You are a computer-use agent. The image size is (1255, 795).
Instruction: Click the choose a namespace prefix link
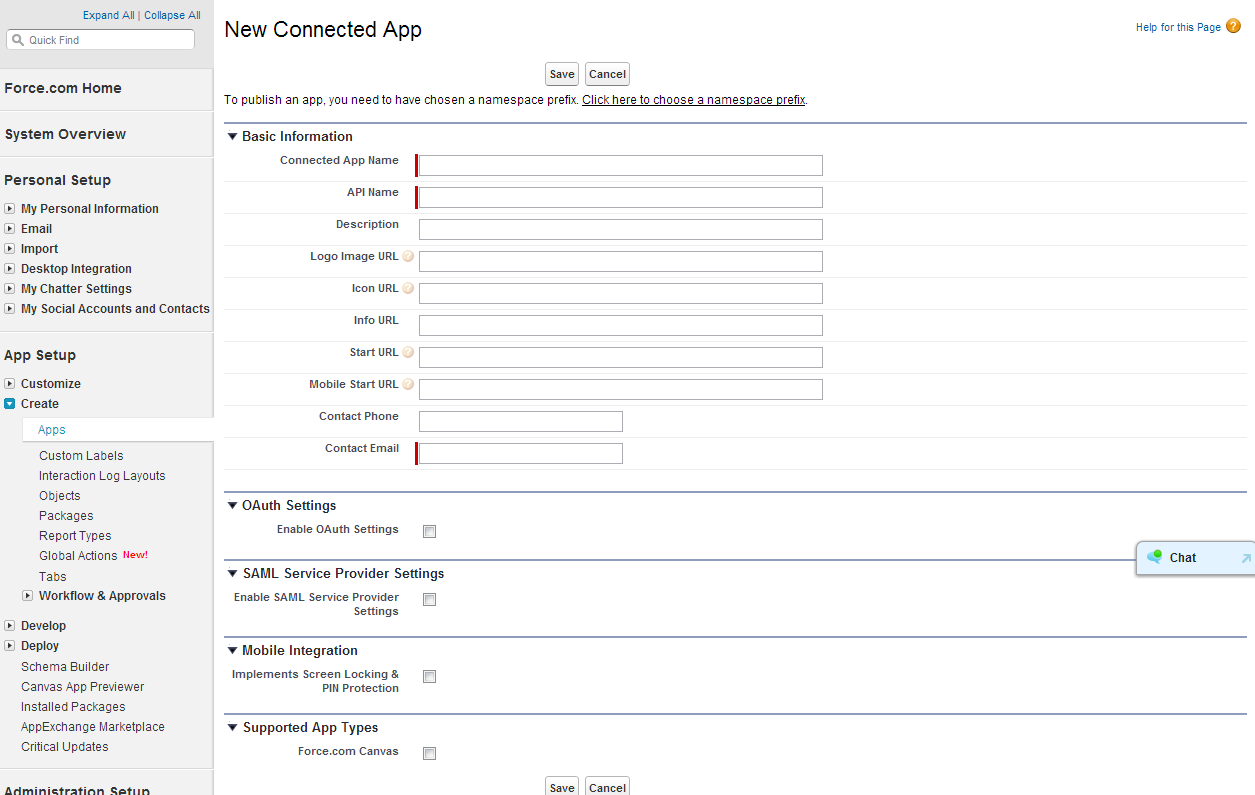pyautogui.click(x=694, y=100)
